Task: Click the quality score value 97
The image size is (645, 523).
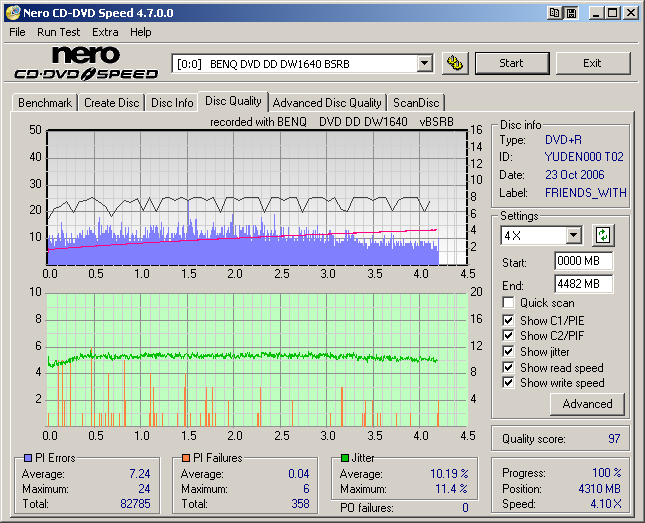Action: click(614, 439)
